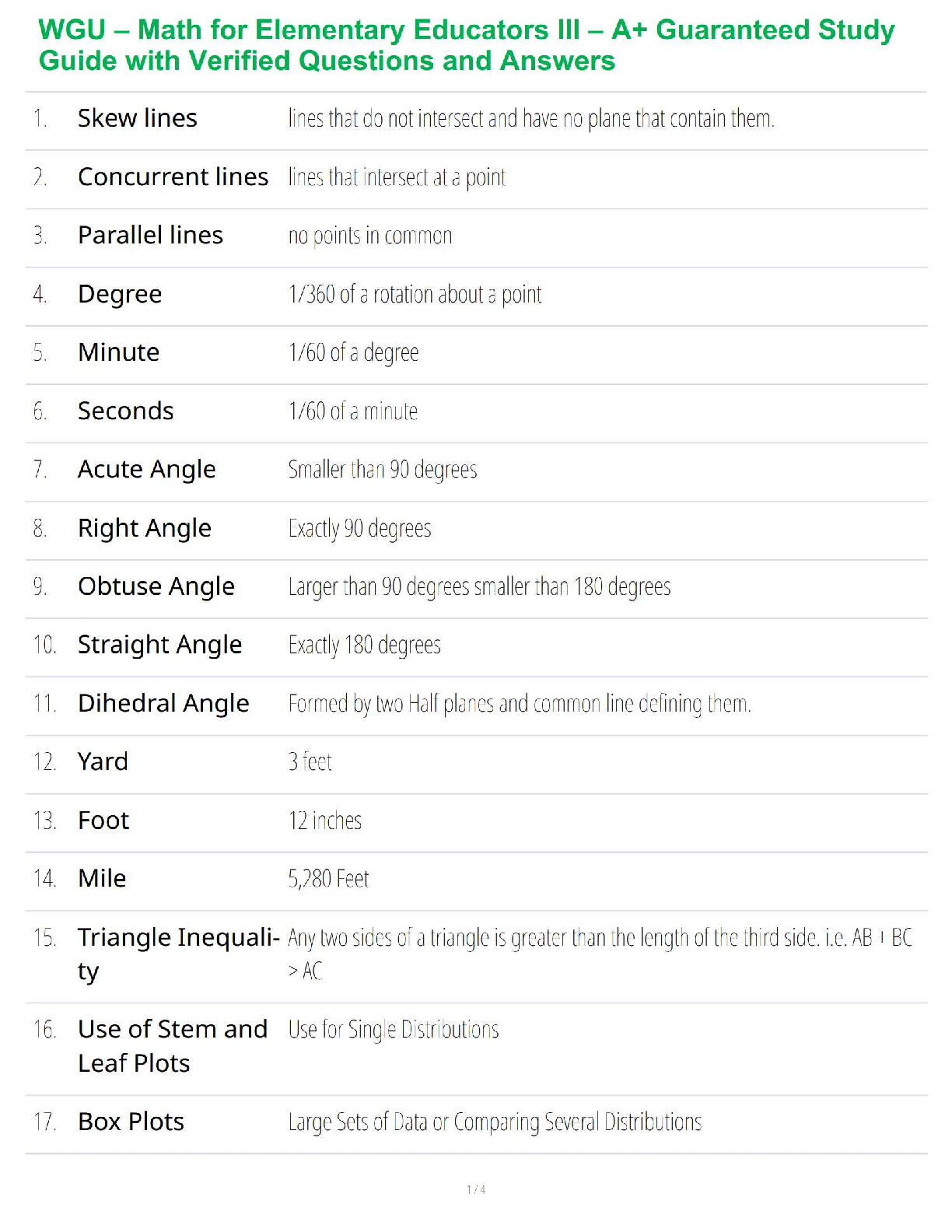The height and width of the screenshot is (1232, 952).
Task: Click the "Degree" term in row 4
Action: coord(120,294)
